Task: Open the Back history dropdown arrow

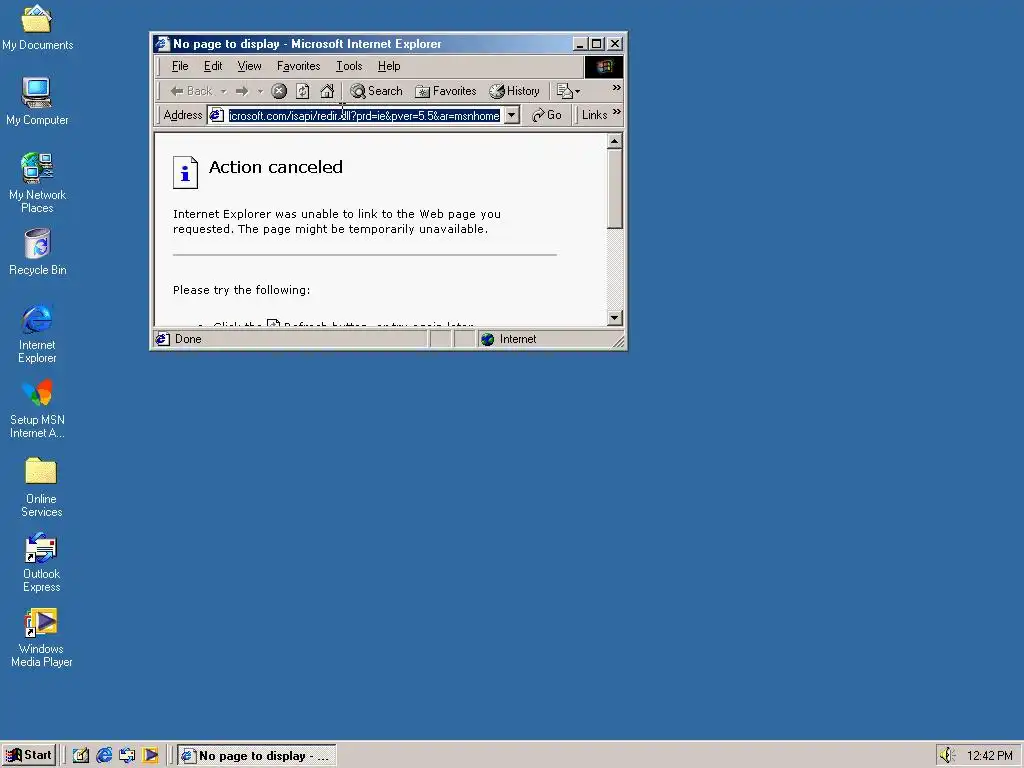Action: pyautogui.click(x=223, y=91)
